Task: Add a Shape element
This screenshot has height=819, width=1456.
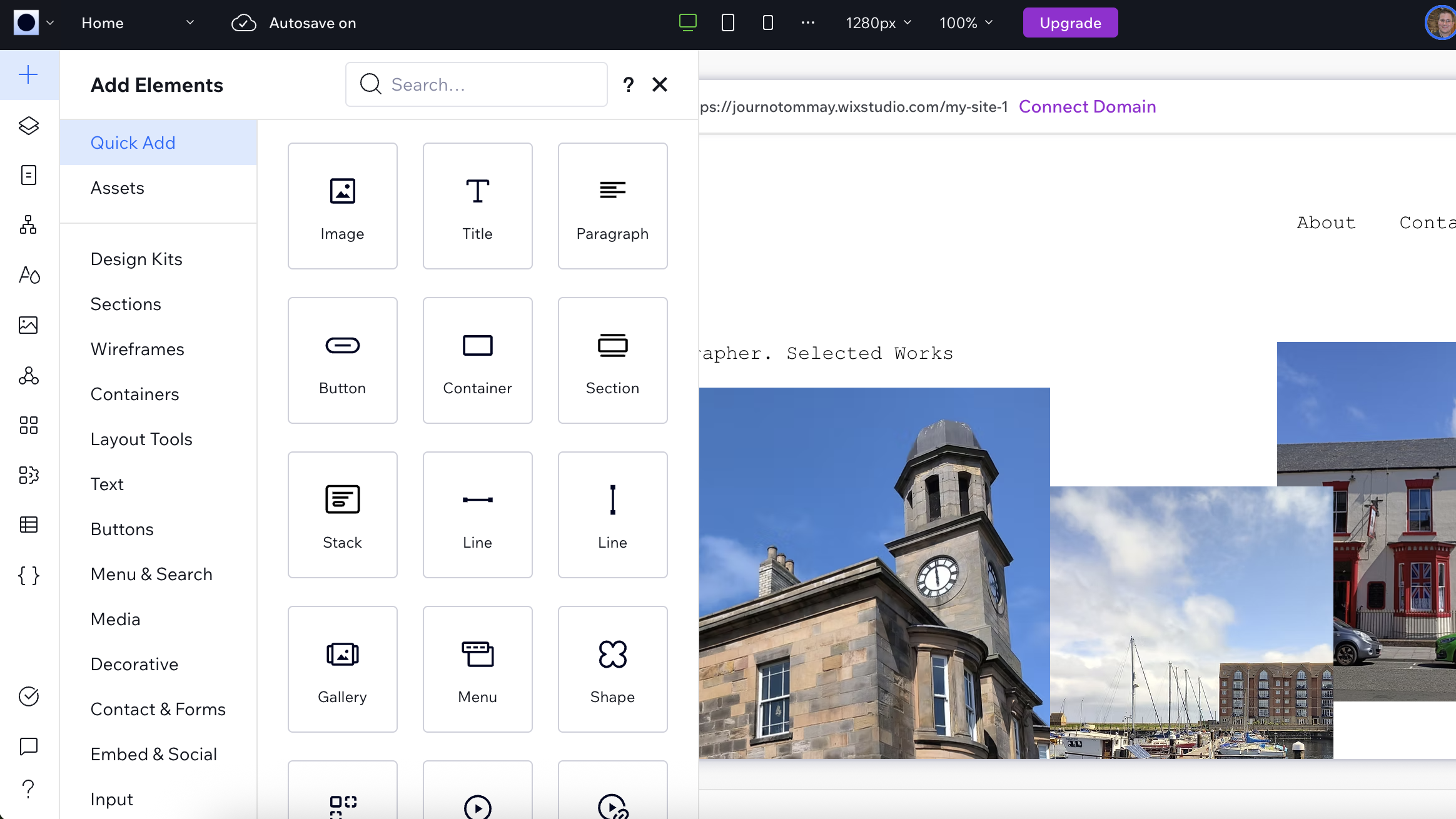Action: coord(613,670)
